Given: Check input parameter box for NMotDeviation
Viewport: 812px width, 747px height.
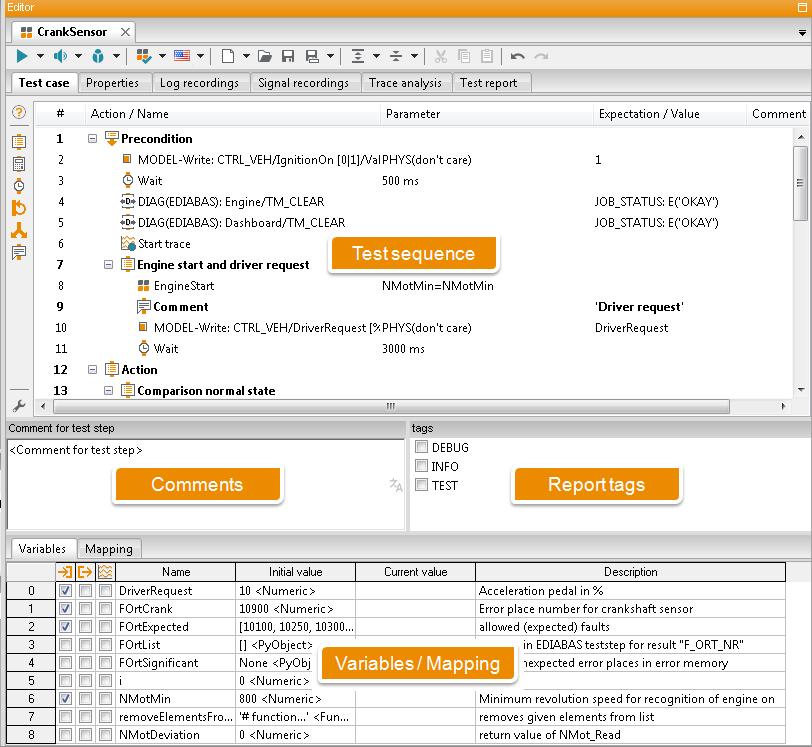Looking at the screenshot, I should pos(65,735).
